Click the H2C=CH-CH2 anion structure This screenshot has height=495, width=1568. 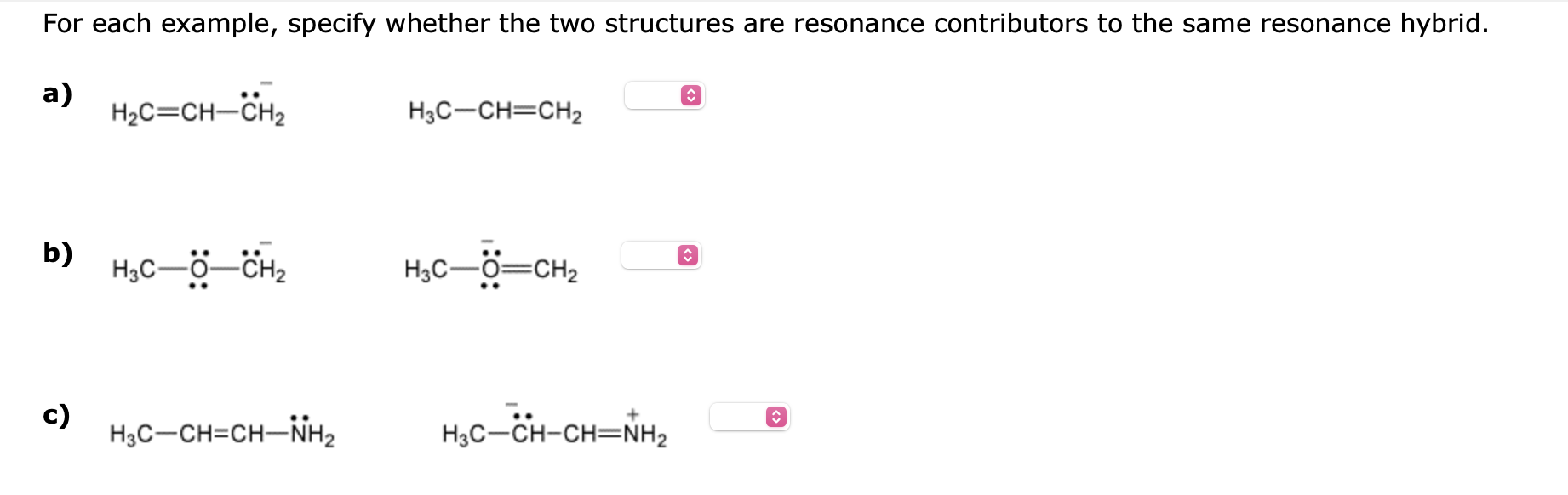pos(197,111)
